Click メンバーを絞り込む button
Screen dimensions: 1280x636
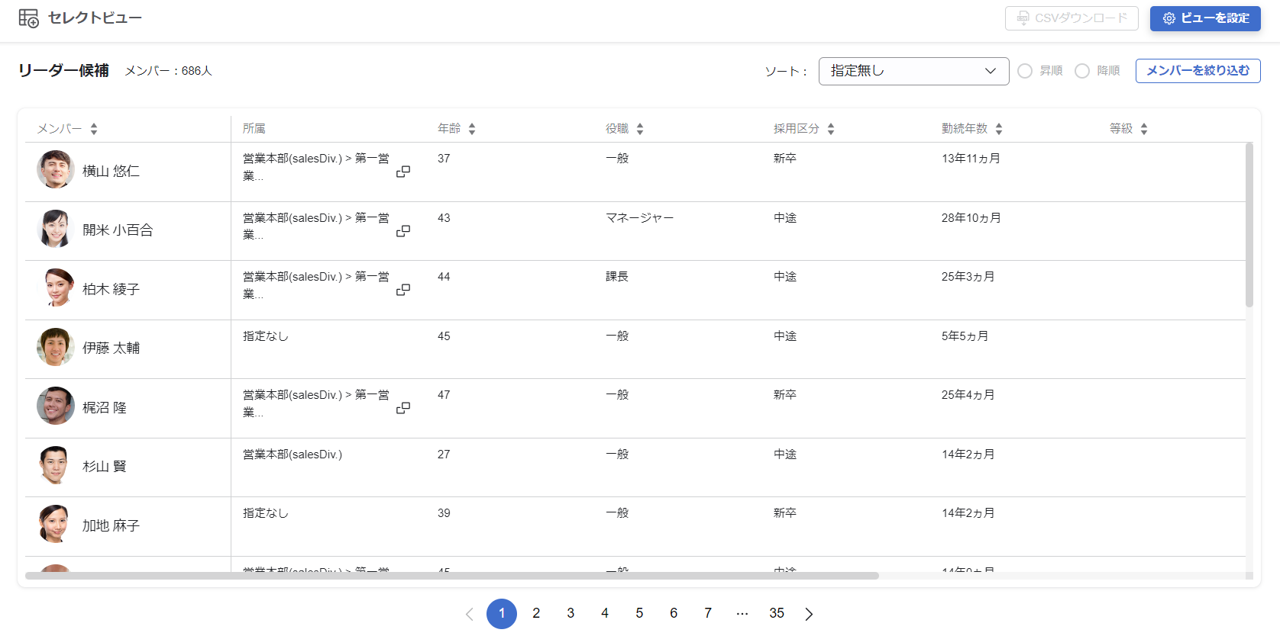click(x=1198, y=71)
